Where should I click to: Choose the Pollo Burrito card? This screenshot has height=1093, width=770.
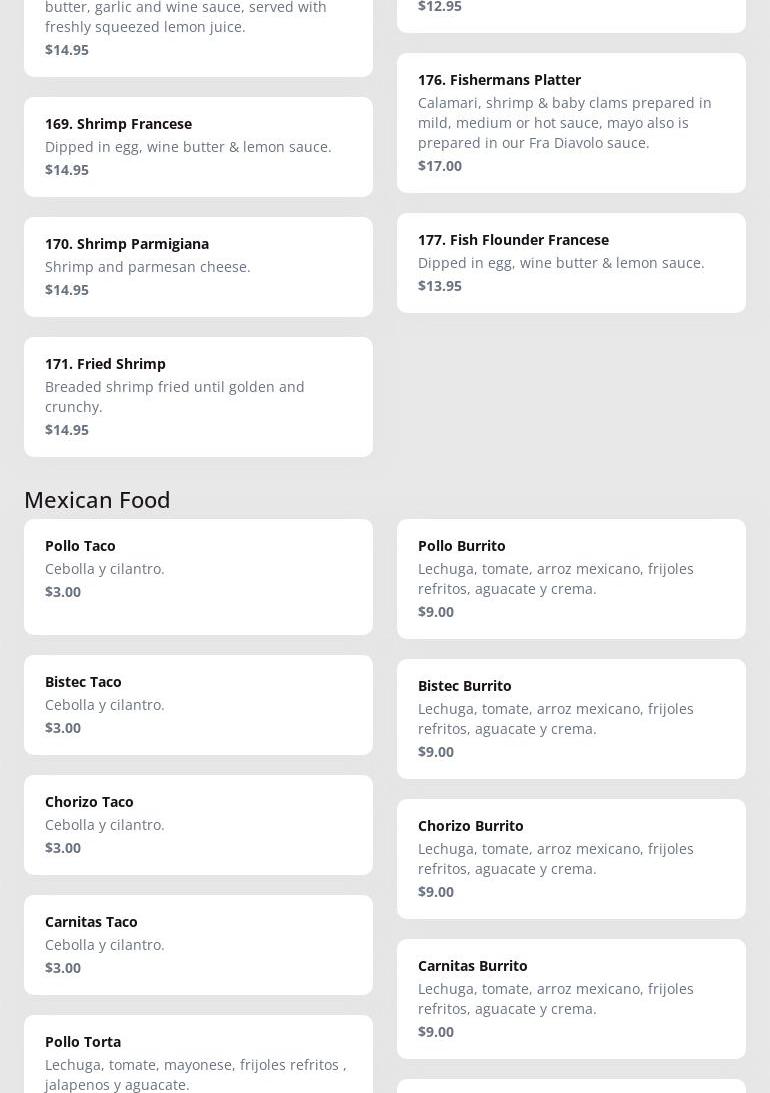click(x=571, y=579)
